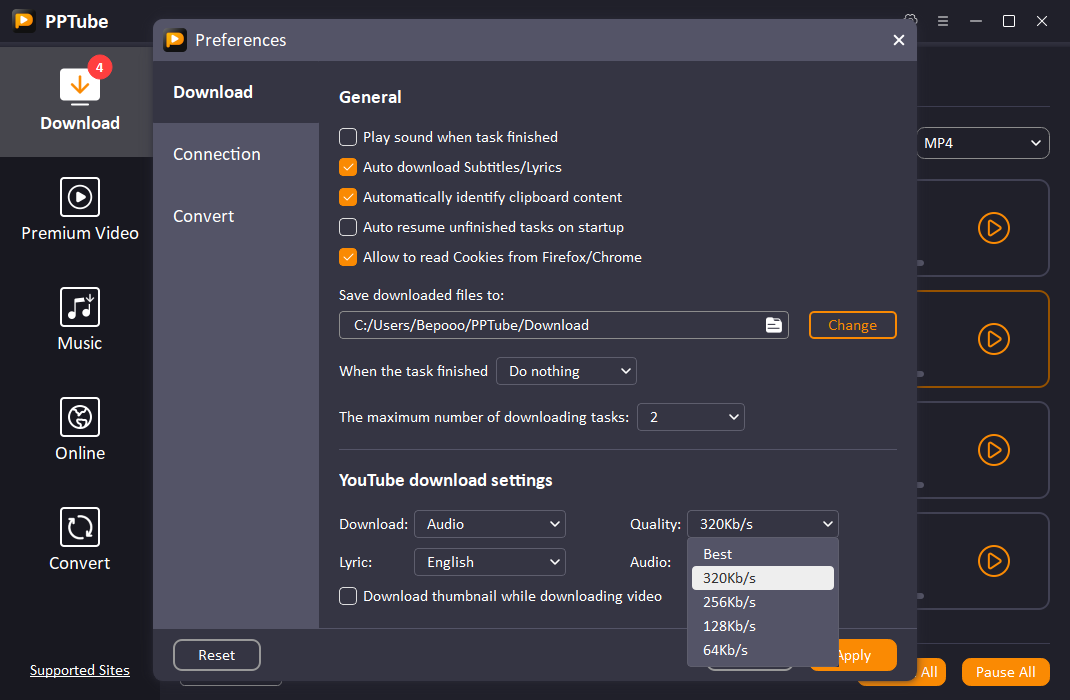Viewport: 1070px width, 700px height.
Task: Open the hamburger menu in the title bar
Action: coord(943,20)
